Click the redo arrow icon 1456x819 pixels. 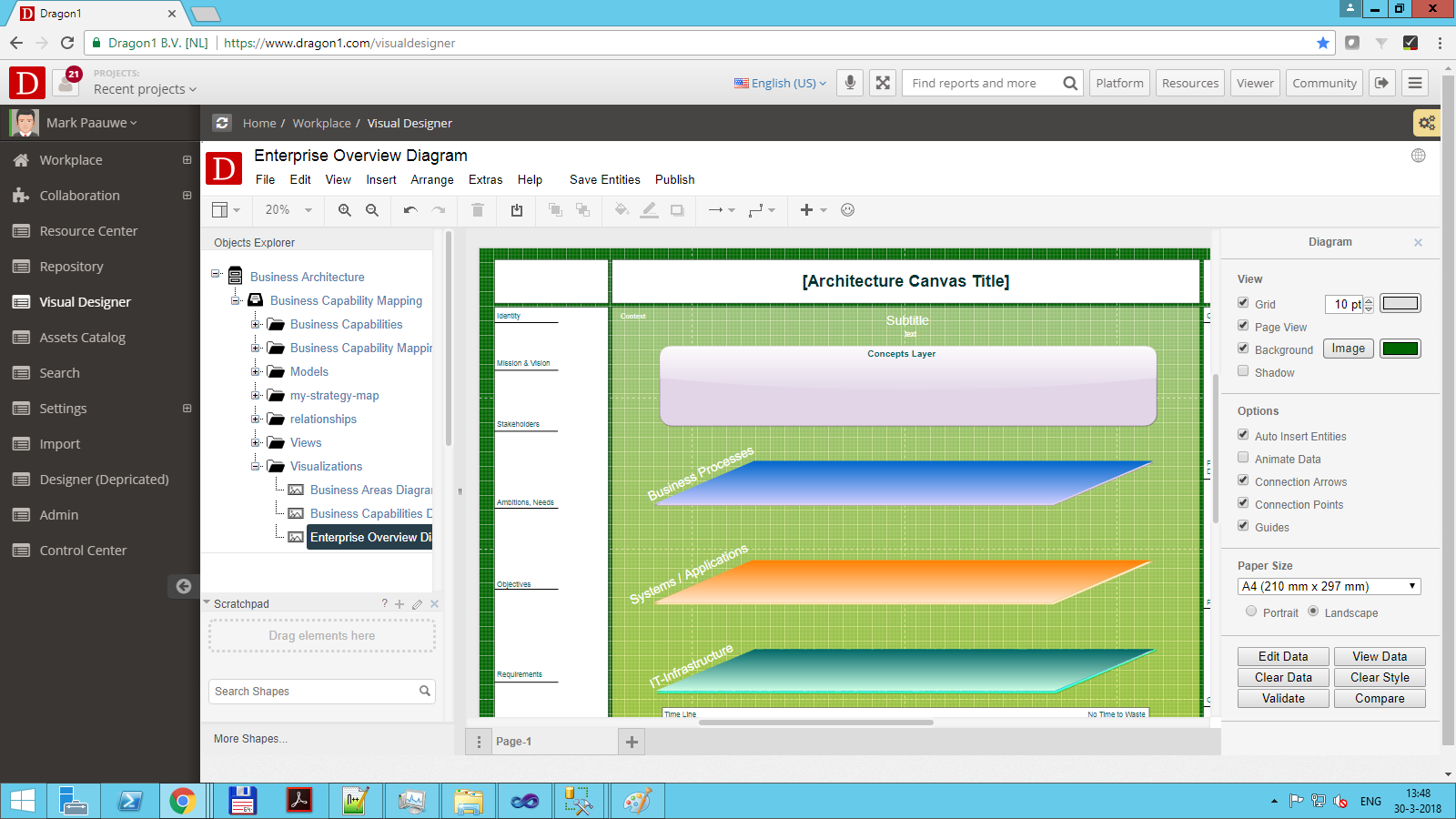coord(439,210)
